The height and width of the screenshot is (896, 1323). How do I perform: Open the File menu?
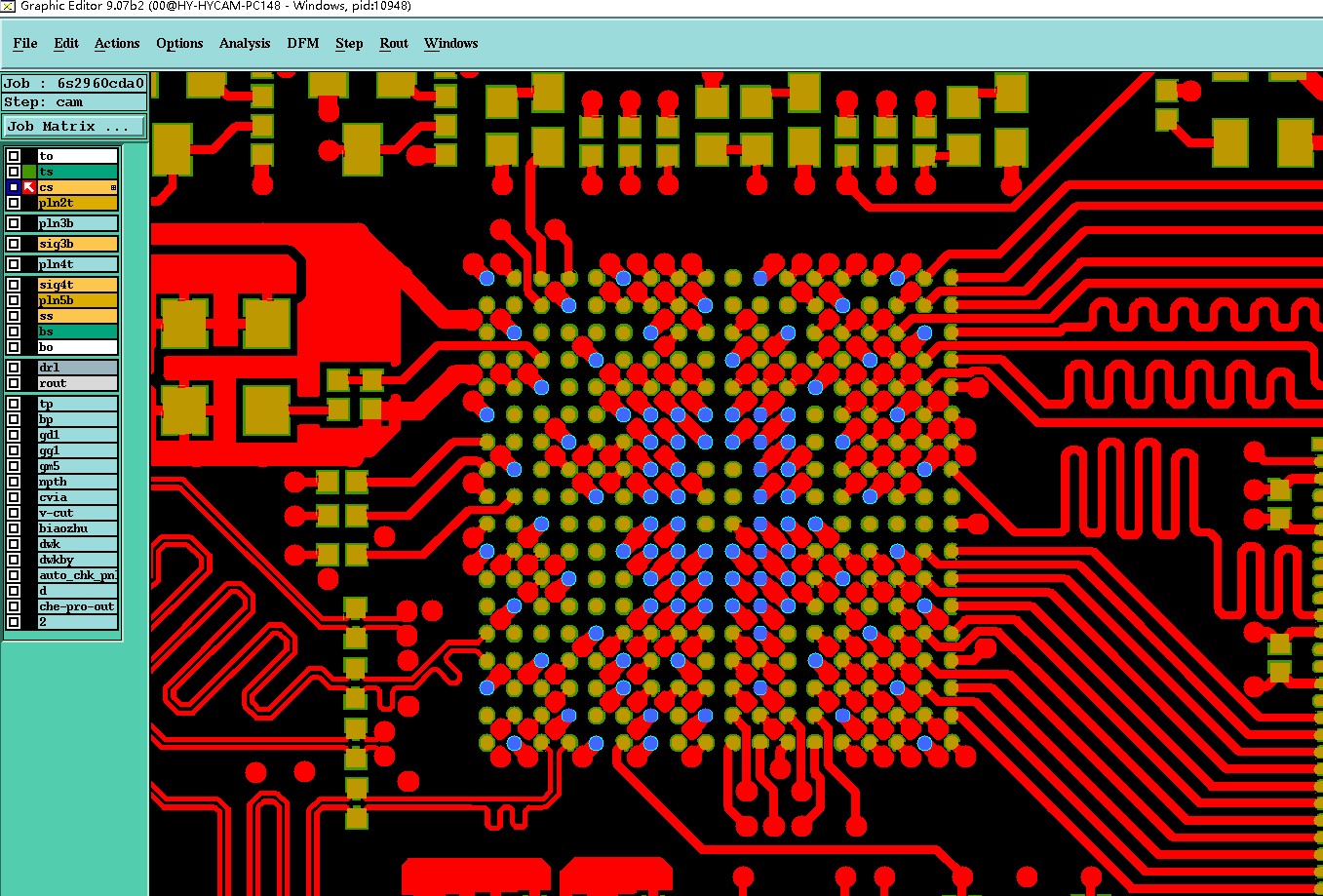(25, 43)
